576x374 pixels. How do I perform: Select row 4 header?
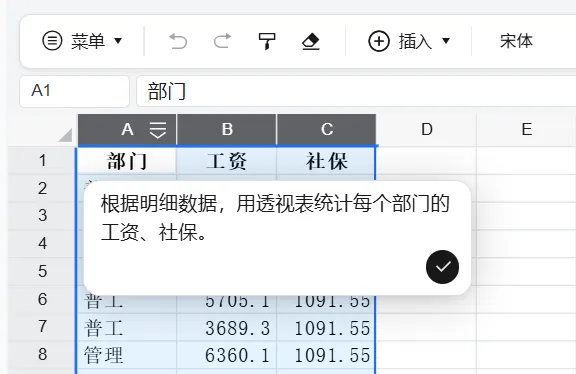coord(43,244)
